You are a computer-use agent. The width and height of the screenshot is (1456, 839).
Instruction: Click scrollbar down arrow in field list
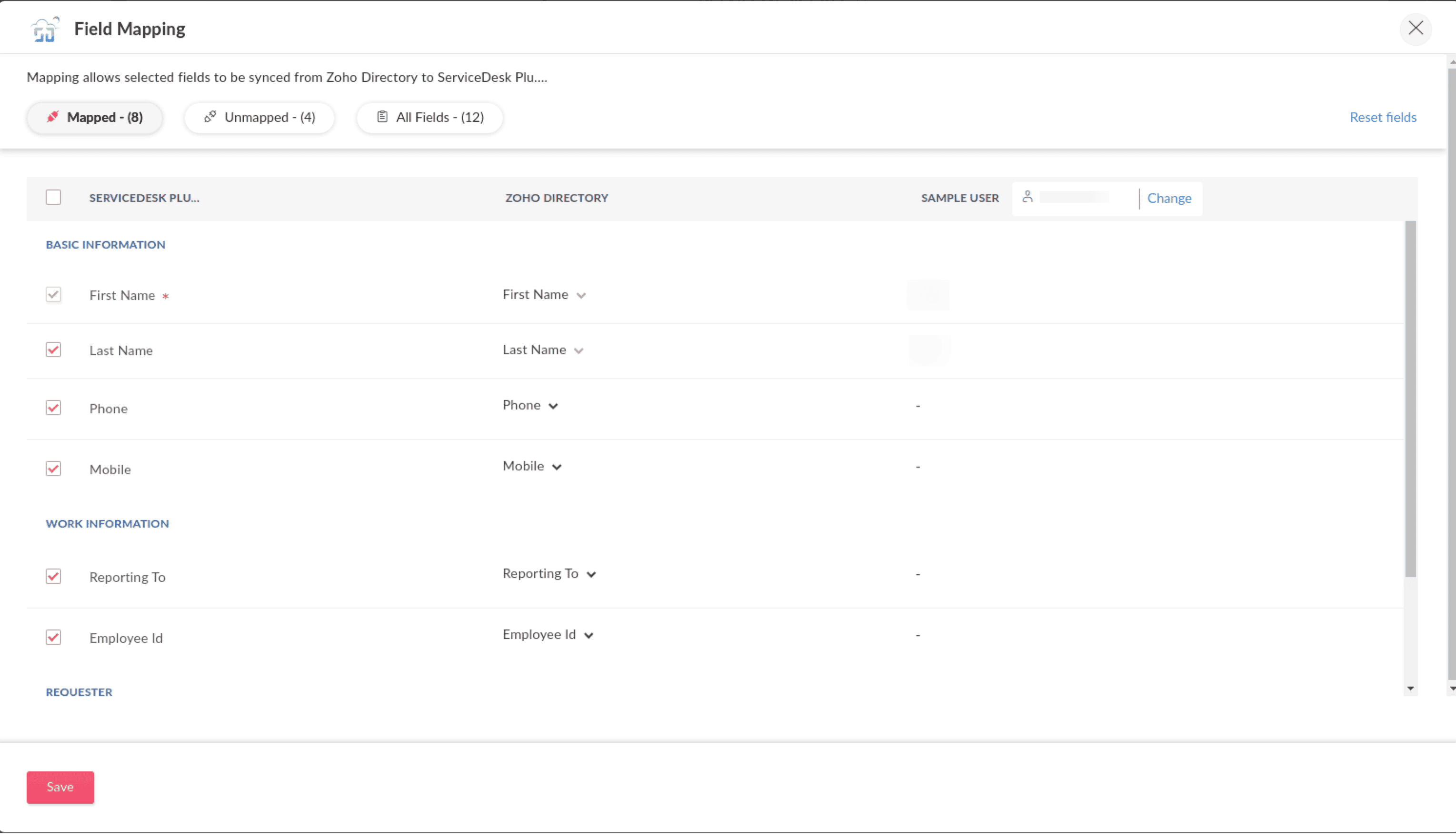click(x=1410, y=688)
